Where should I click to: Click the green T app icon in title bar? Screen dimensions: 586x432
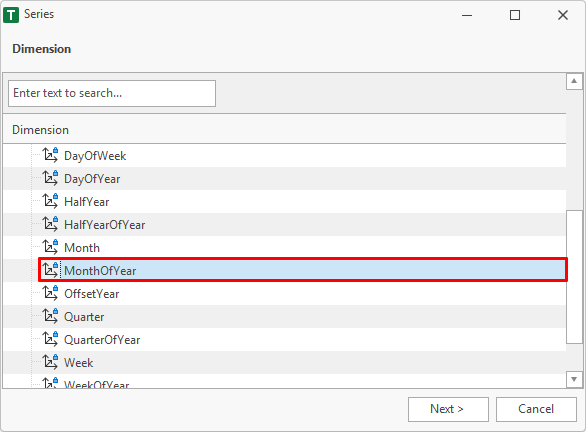pyautogui.click(x=11, y=15)
